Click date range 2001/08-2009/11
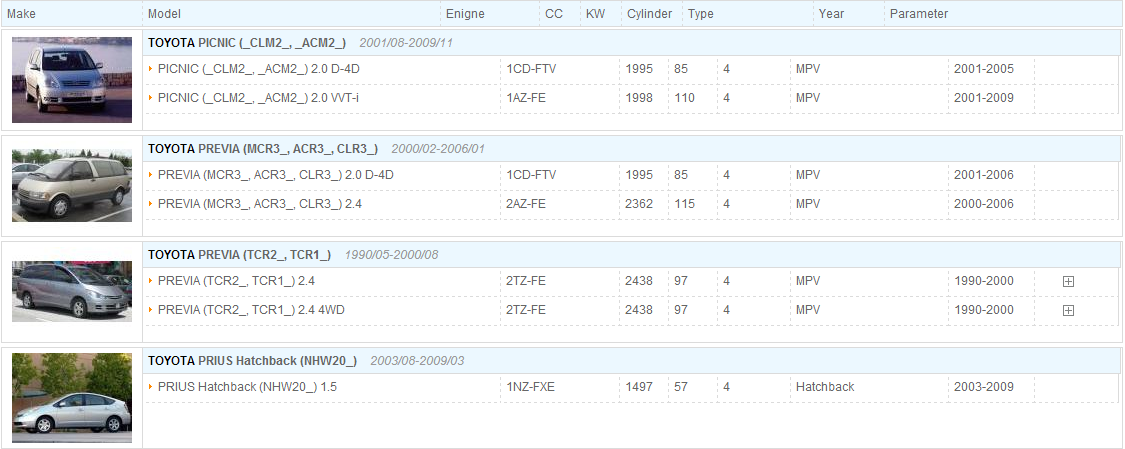 [x=406, y=43]
